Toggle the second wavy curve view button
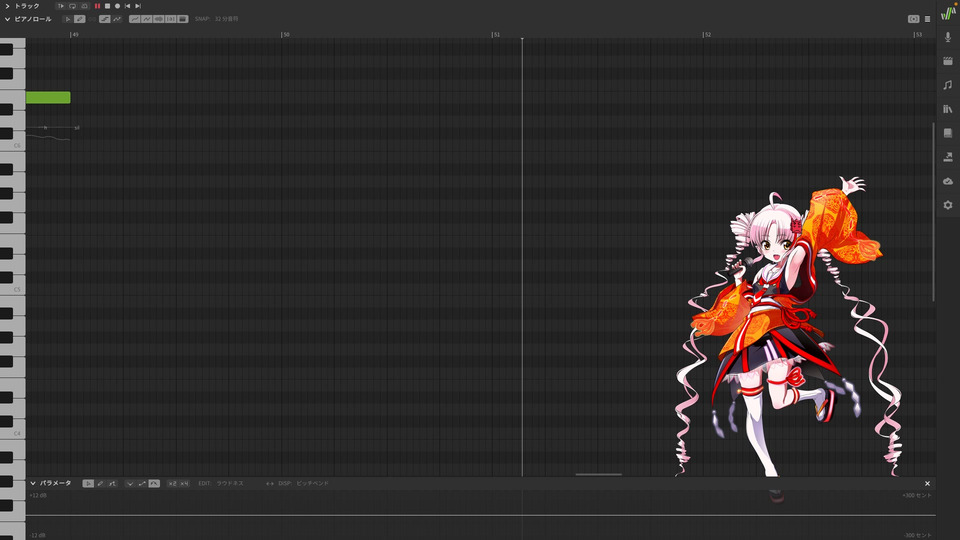The height and width of the screenshot is (540, 960). 147,19
